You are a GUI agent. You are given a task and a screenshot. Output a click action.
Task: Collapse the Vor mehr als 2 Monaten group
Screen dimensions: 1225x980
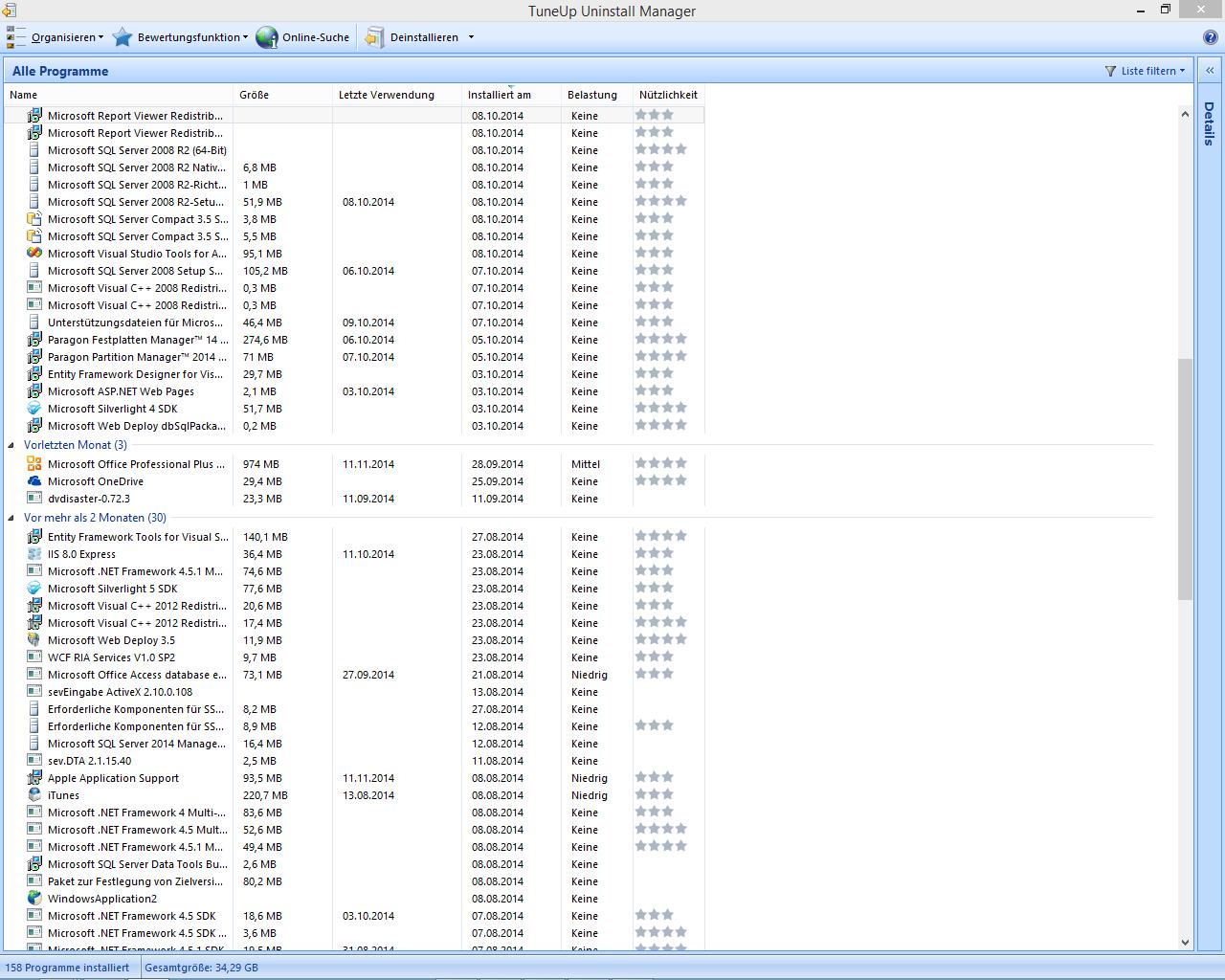[x=11, y=518]
